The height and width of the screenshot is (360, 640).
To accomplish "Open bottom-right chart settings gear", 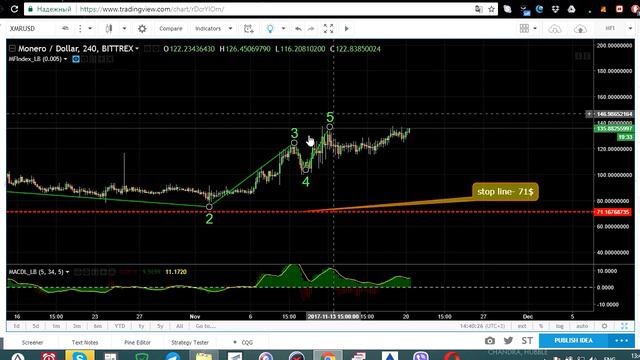I will (604, 326).
